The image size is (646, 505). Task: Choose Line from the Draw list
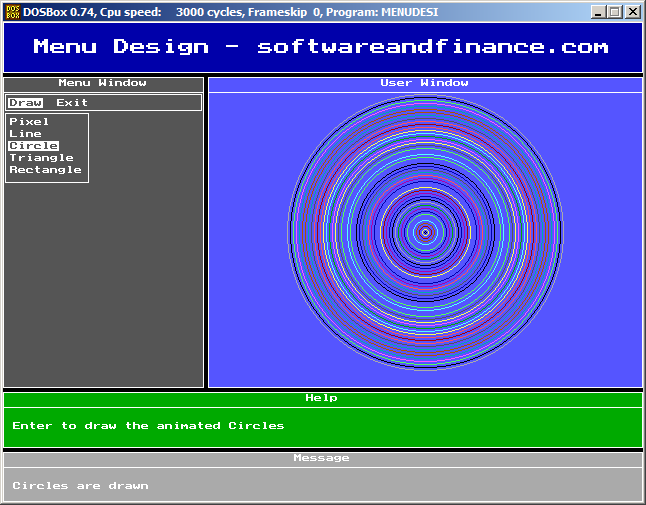tap(26, 134)
